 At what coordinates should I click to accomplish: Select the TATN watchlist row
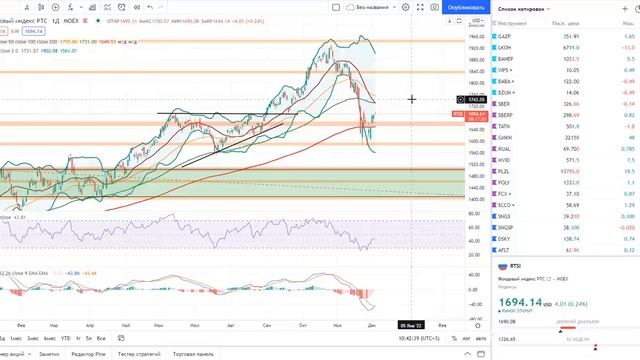566,127
